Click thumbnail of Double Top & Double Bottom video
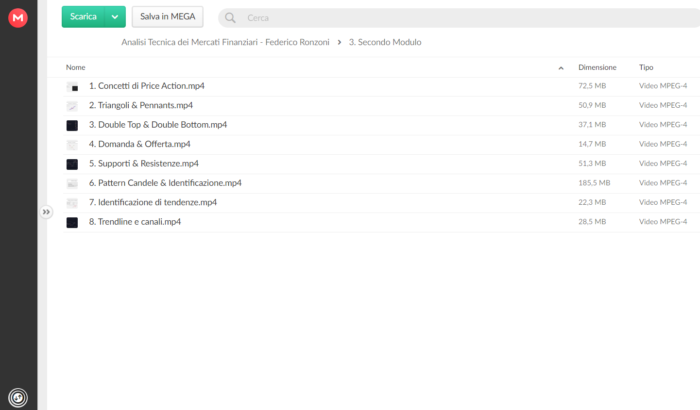This screenshot has width=700, height=410. click(72, 126)
